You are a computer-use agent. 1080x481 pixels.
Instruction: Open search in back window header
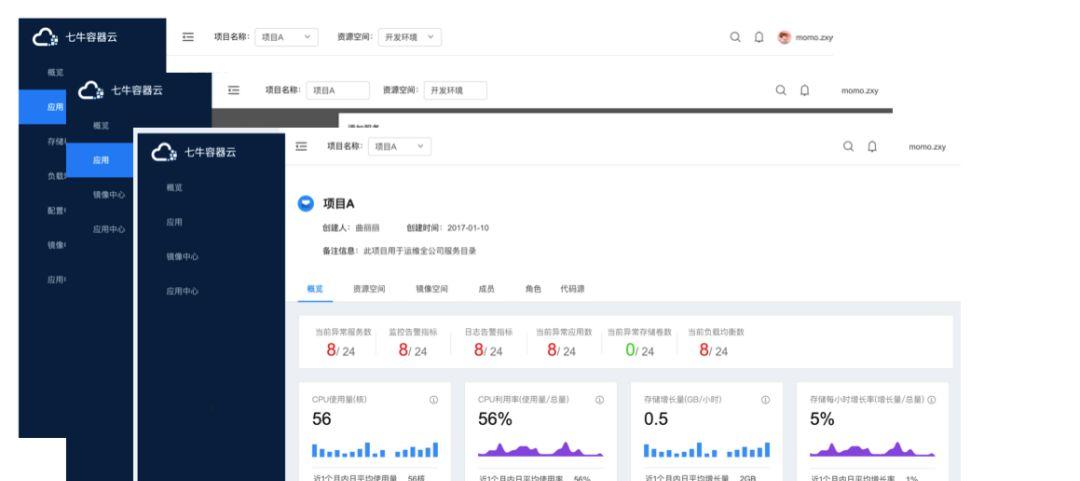[x=736, y=37]
